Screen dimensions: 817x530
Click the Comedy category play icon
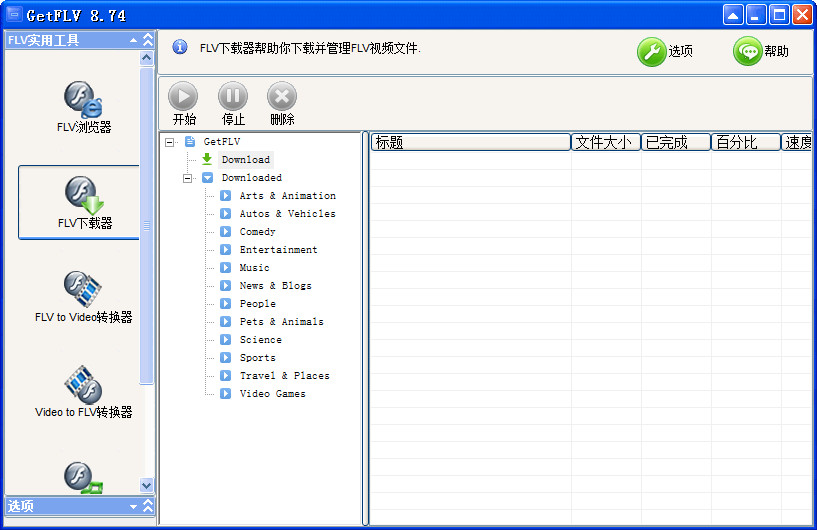pos(226,231)
